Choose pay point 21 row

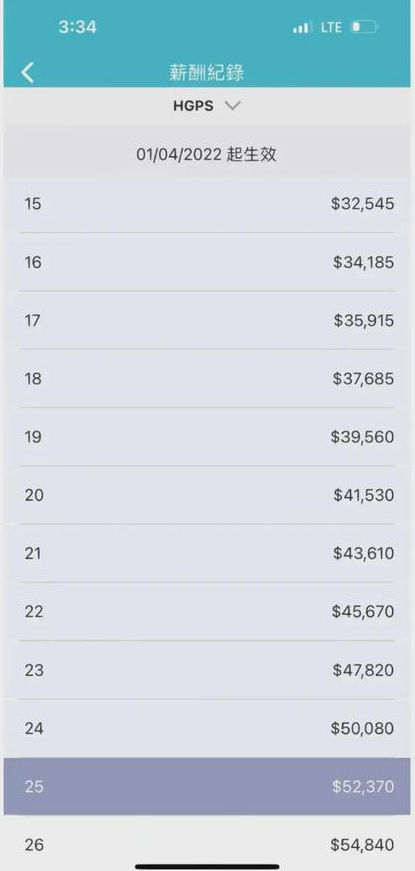click(x=207, y=553)
